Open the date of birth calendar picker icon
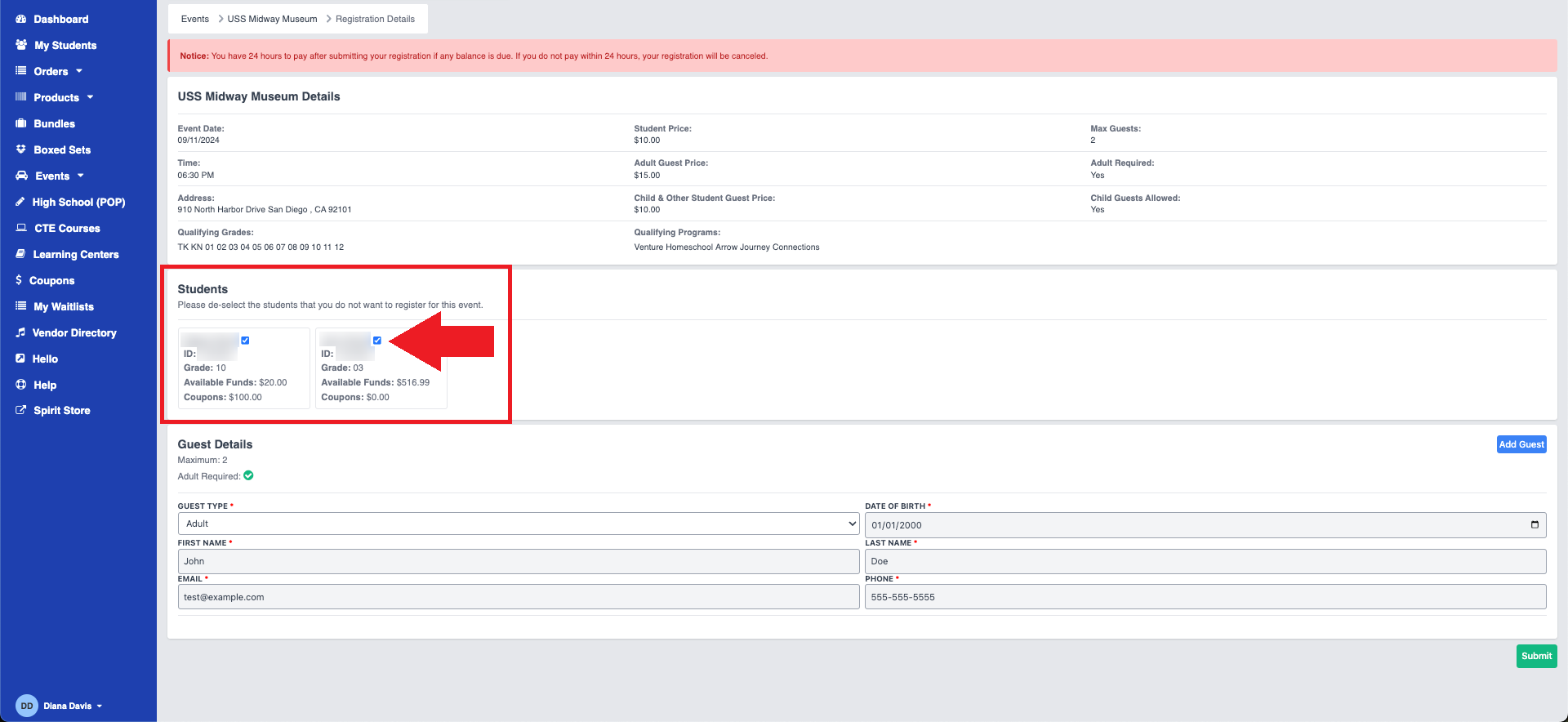The image size is (1568, 722). point(1535,525)
